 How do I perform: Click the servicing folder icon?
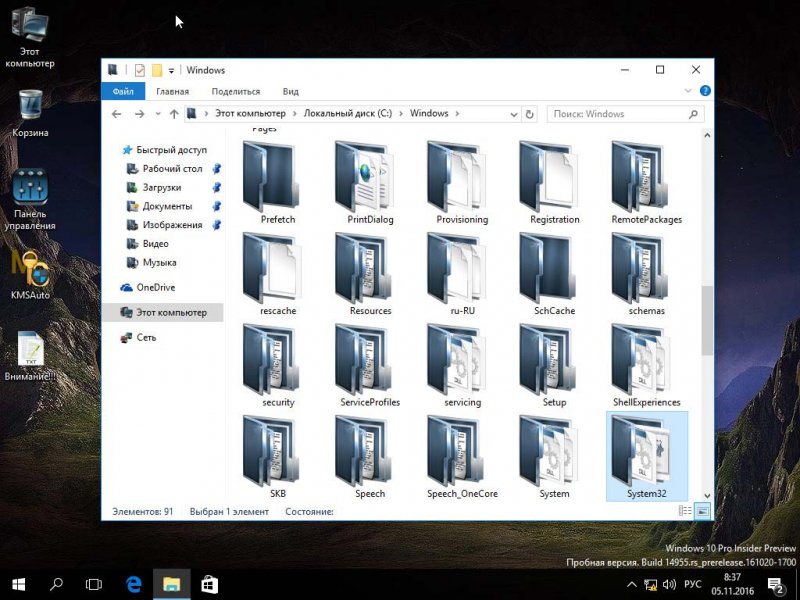pos(455,359)
